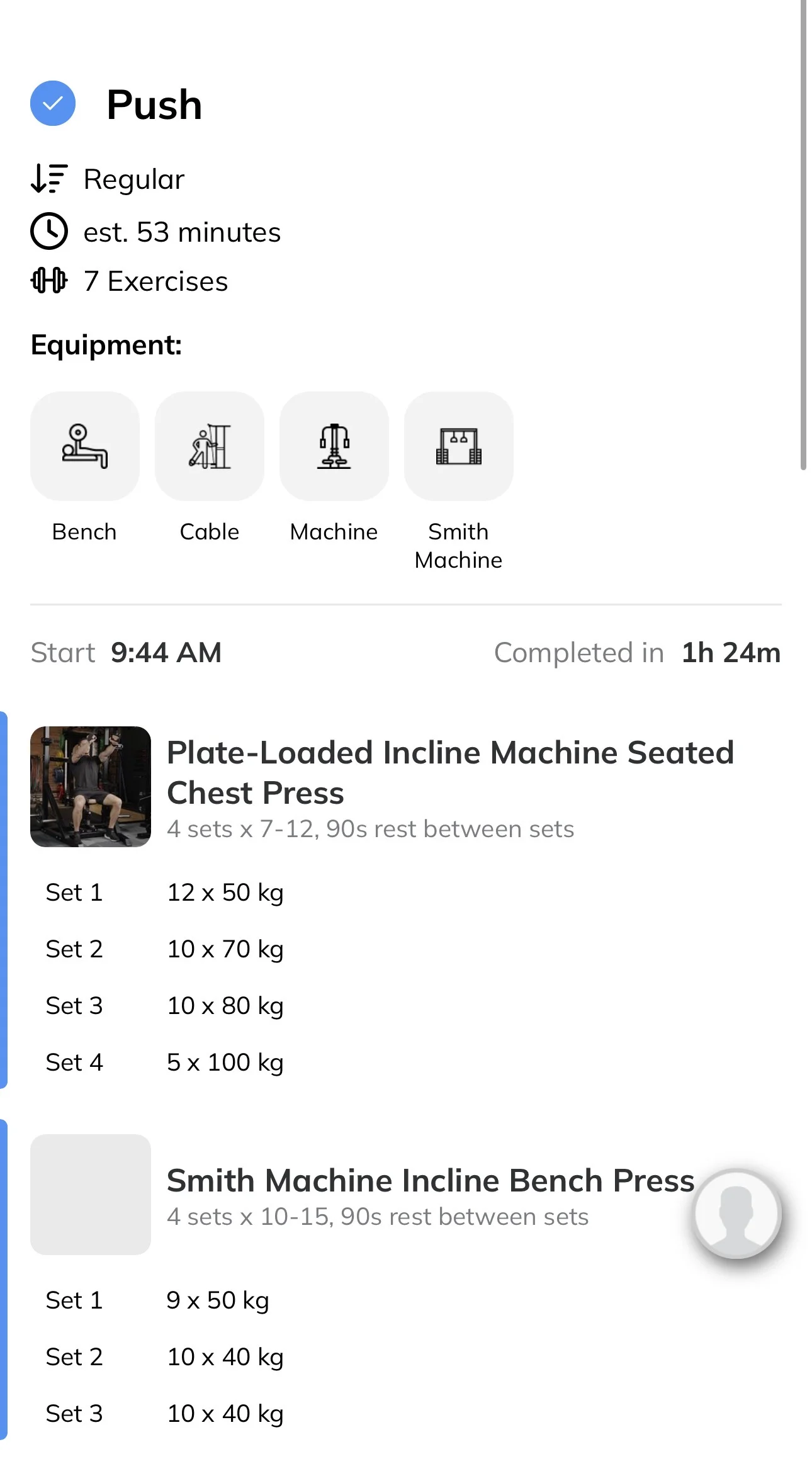This screenshot has width=812, height=1459.
Task: Select Set 4 with 5 x 100 kg
Action: (x=165, y=1062)
